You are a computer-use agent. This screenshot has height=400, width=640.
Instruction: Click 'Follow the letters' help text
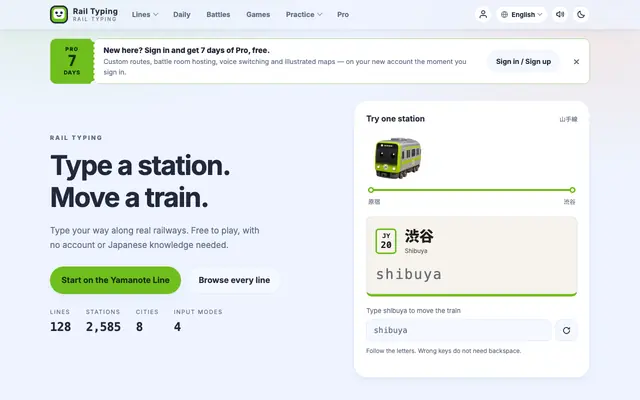click(x=444, y=351)
